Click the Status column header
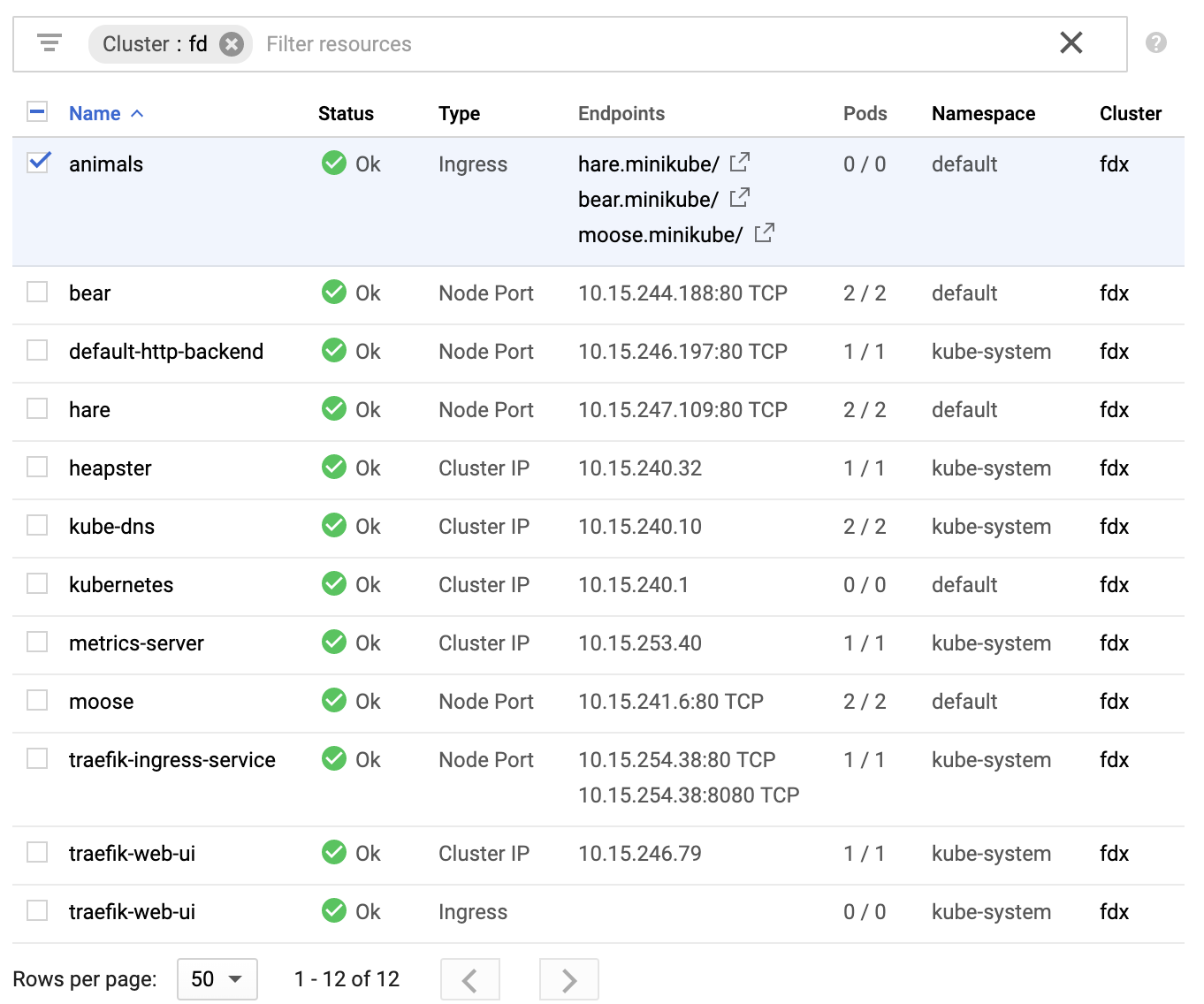The width and height of the screenshot is (1204, 1004). [346, 113]
